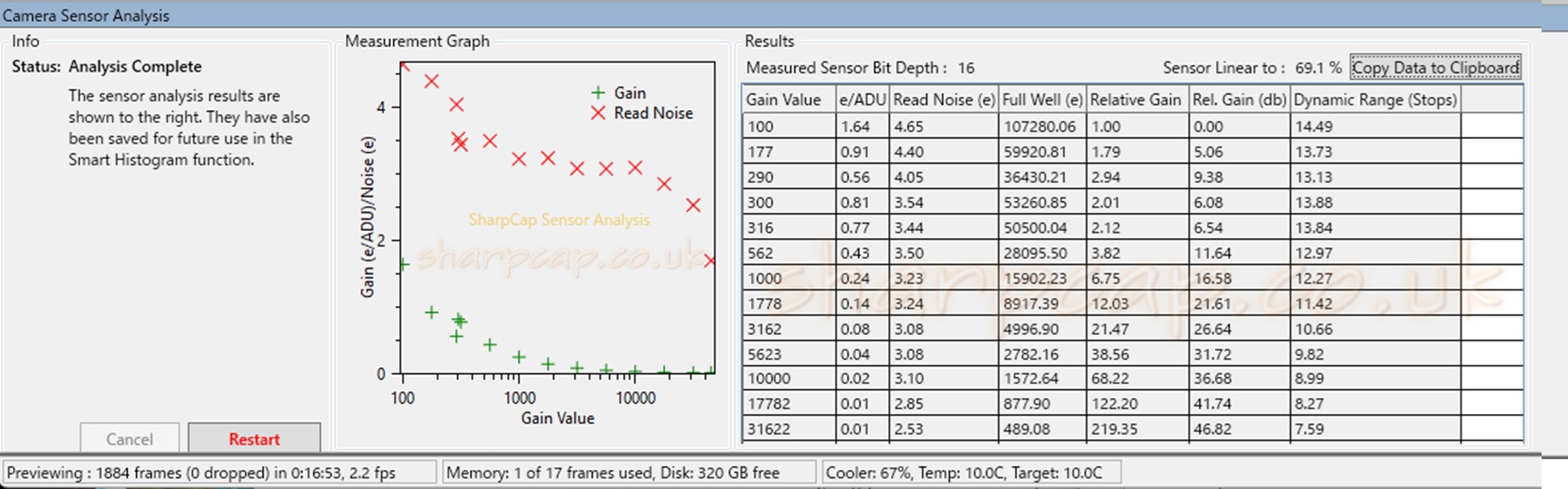Select gain value 17782 cell
This screenshot has width=1568, height=489.
coord(790,404)
